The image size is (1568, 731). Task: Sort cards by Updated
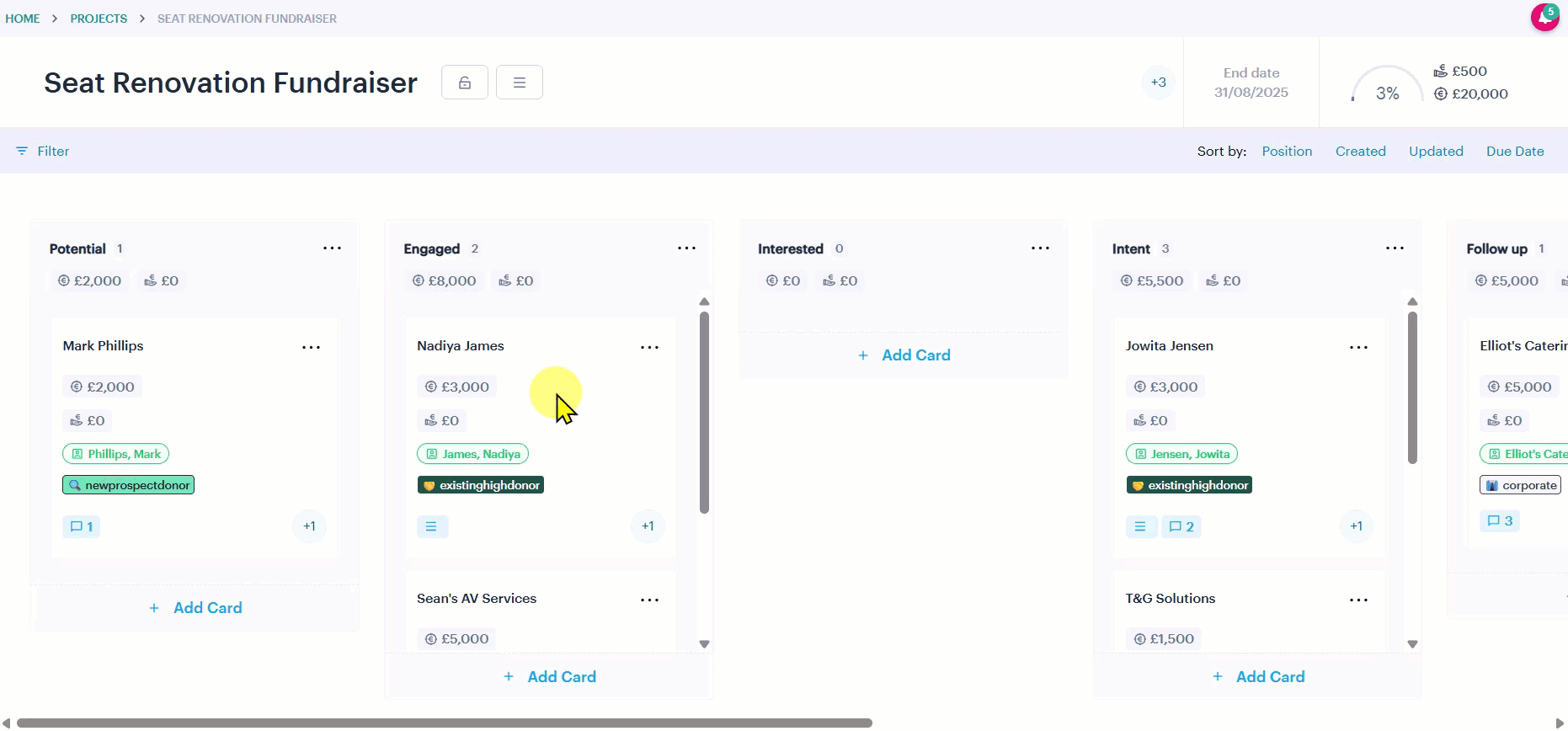coord(1436,151)
